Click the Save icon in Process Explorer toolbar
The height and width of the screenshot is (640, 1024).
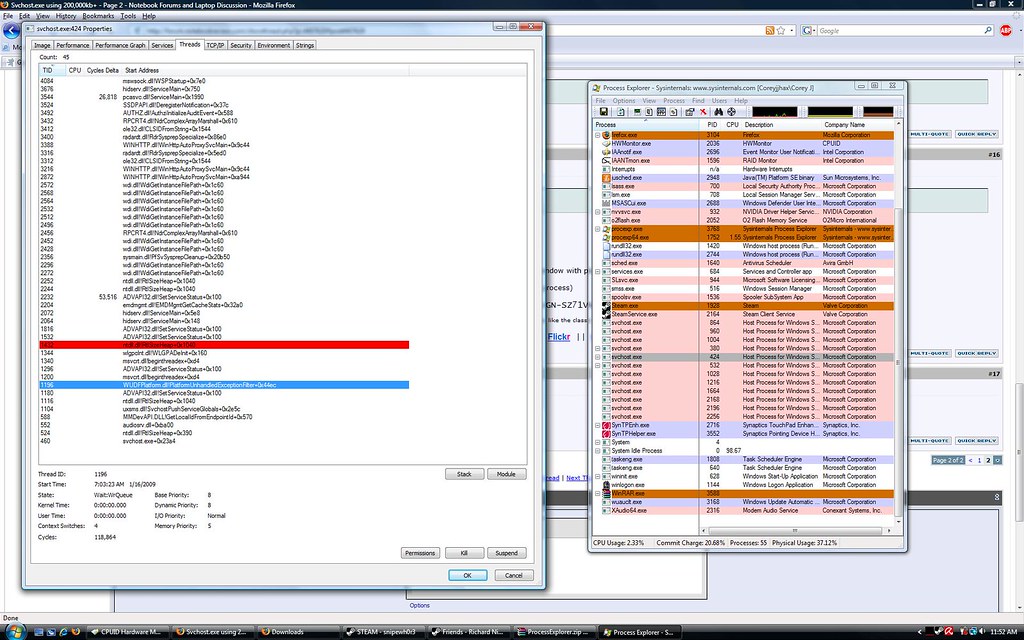604,112
